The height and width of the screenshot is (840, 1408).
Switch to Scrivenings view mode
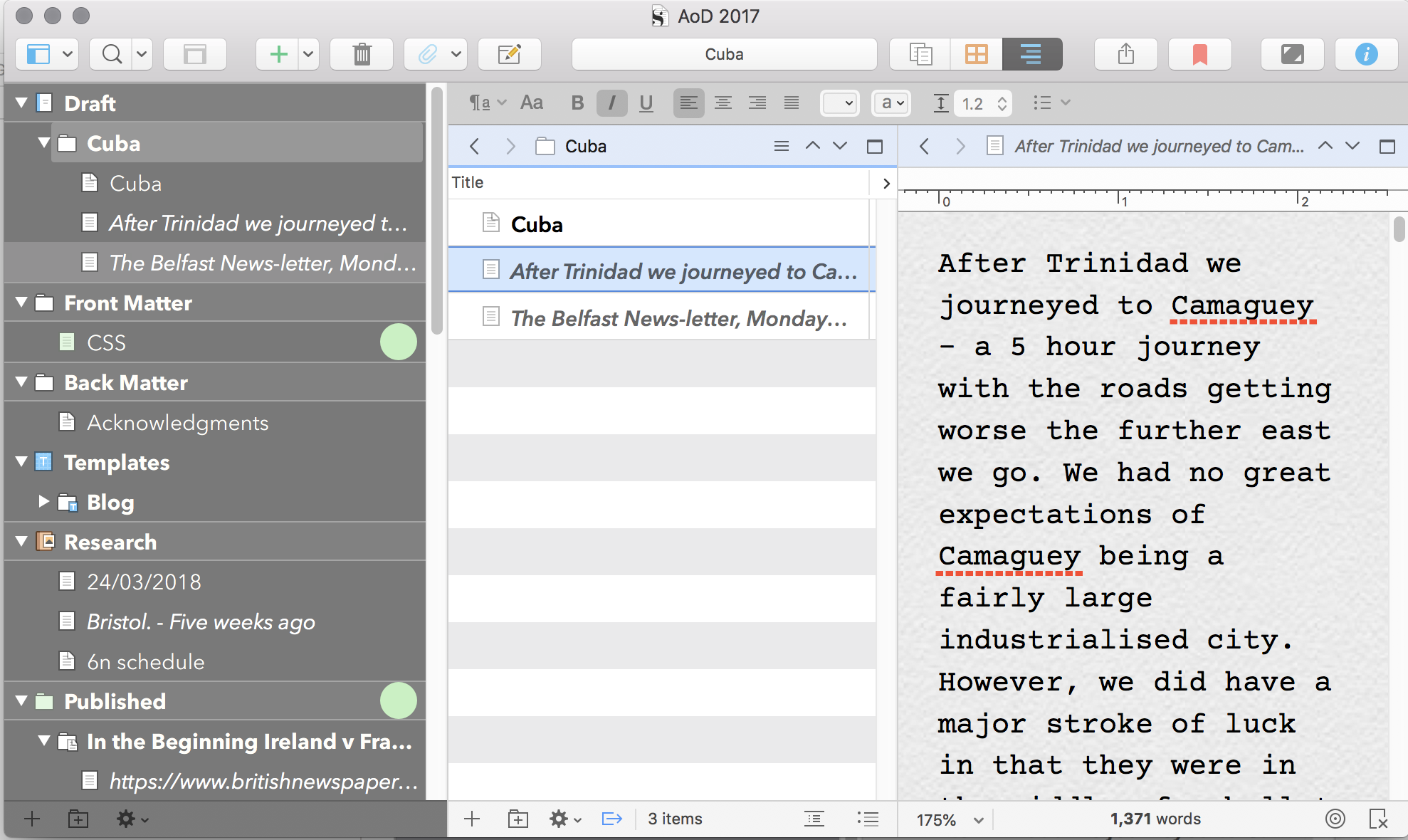point(920,54)
